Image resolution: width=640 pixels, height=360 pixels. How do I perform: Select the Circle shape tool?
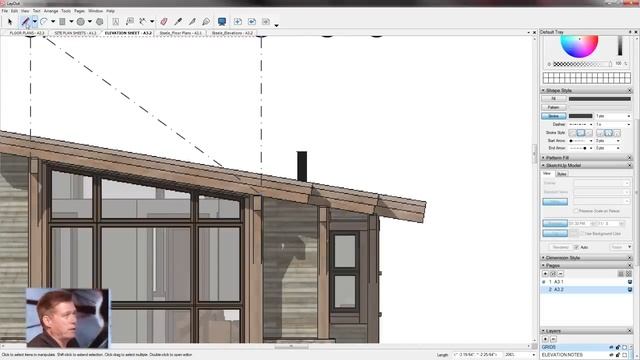tap(81, 22)
